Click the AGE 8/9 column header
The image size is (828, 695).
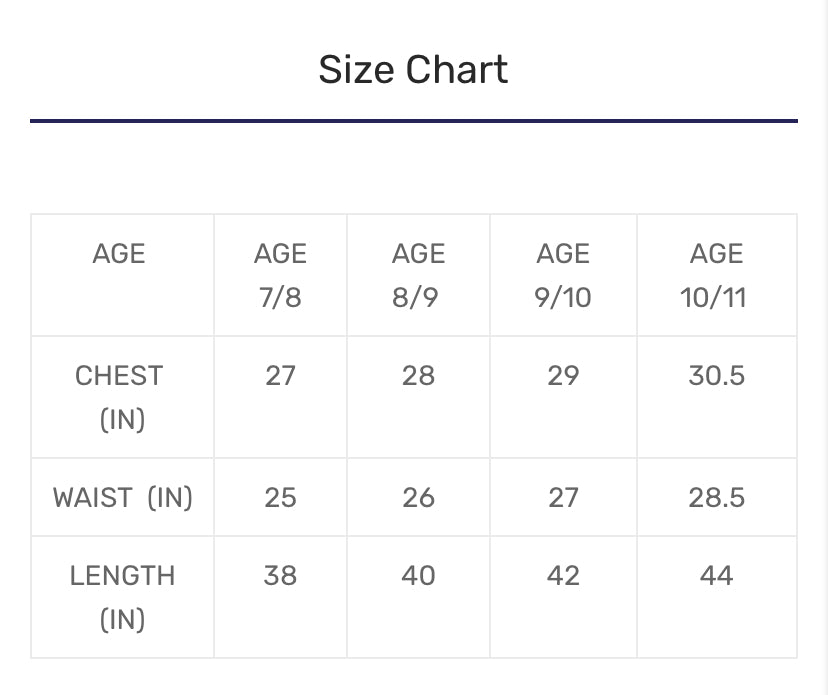tap(418, 275)
